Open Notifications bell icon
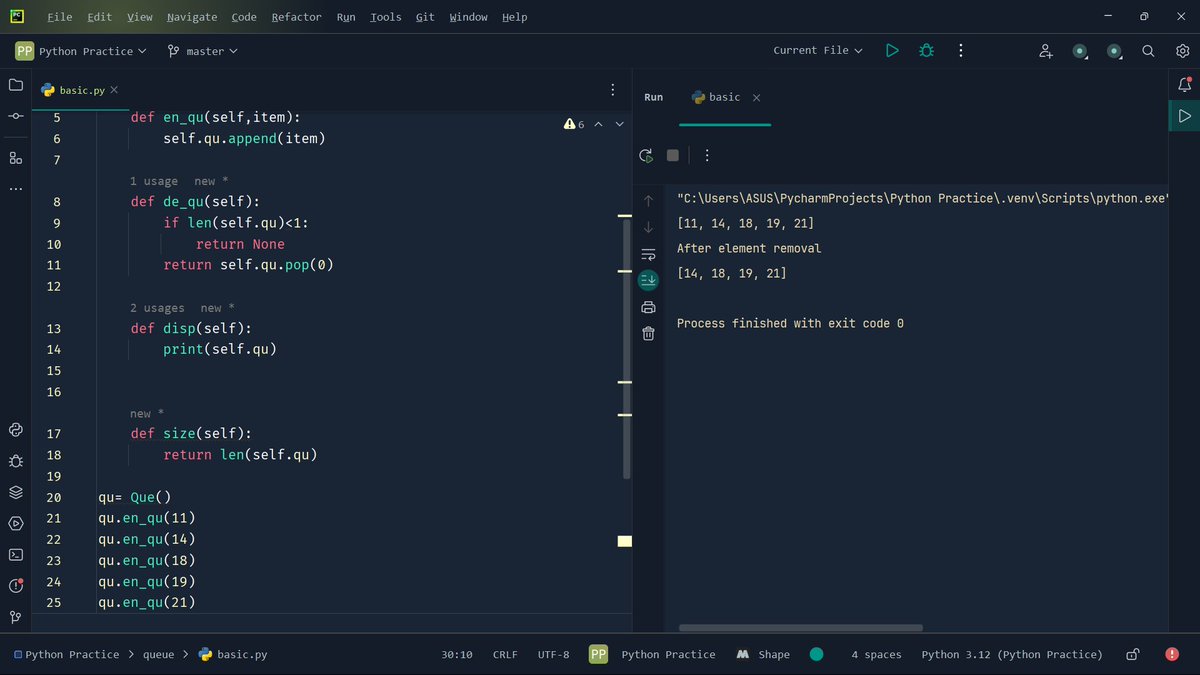Image resolution: width=1200 pixels, height=675 pixels. (1185, 85)
